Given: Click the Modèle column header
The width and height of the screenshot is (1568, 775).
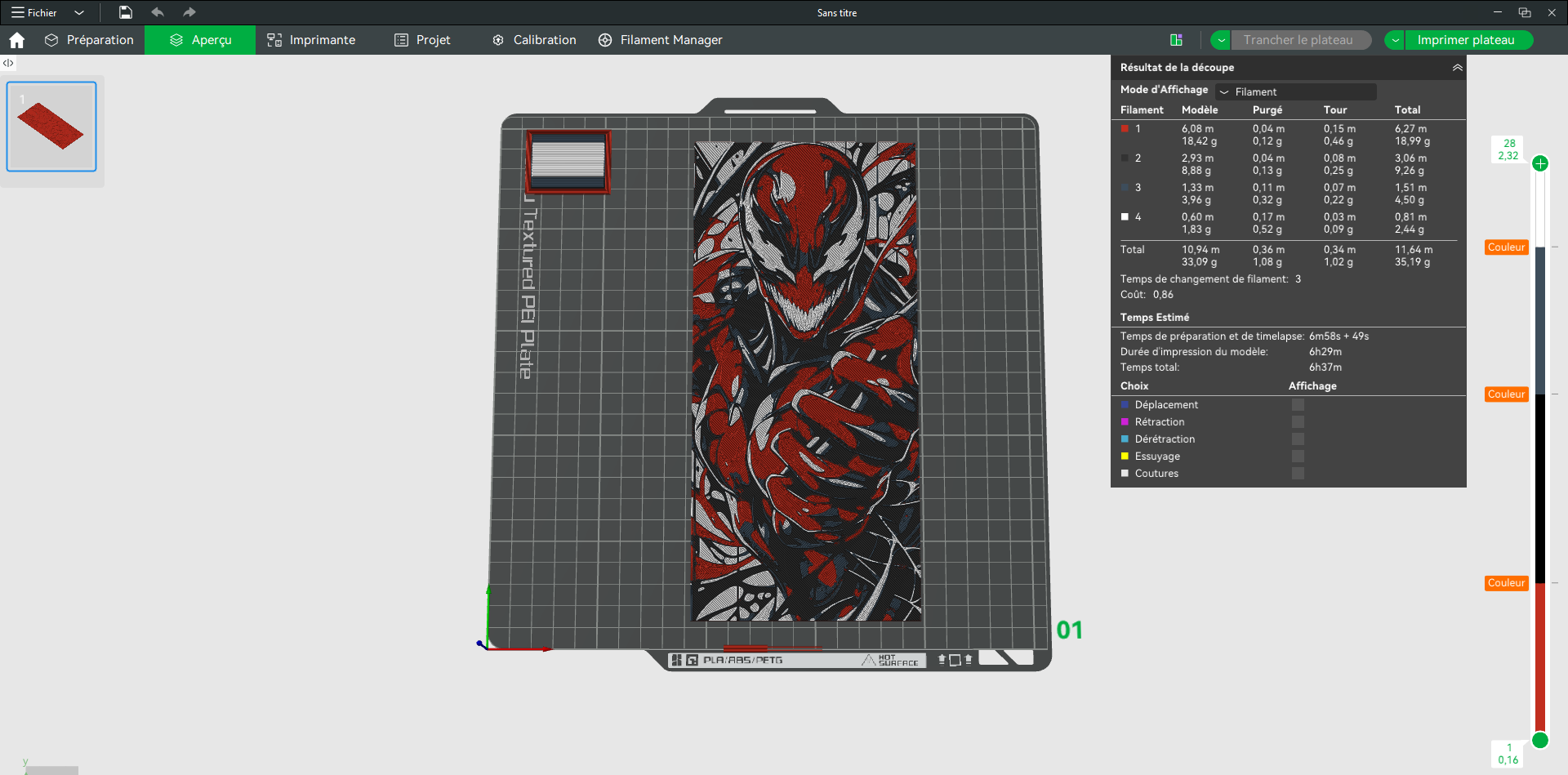Looking at the screenshot, I should [1200, 110].
